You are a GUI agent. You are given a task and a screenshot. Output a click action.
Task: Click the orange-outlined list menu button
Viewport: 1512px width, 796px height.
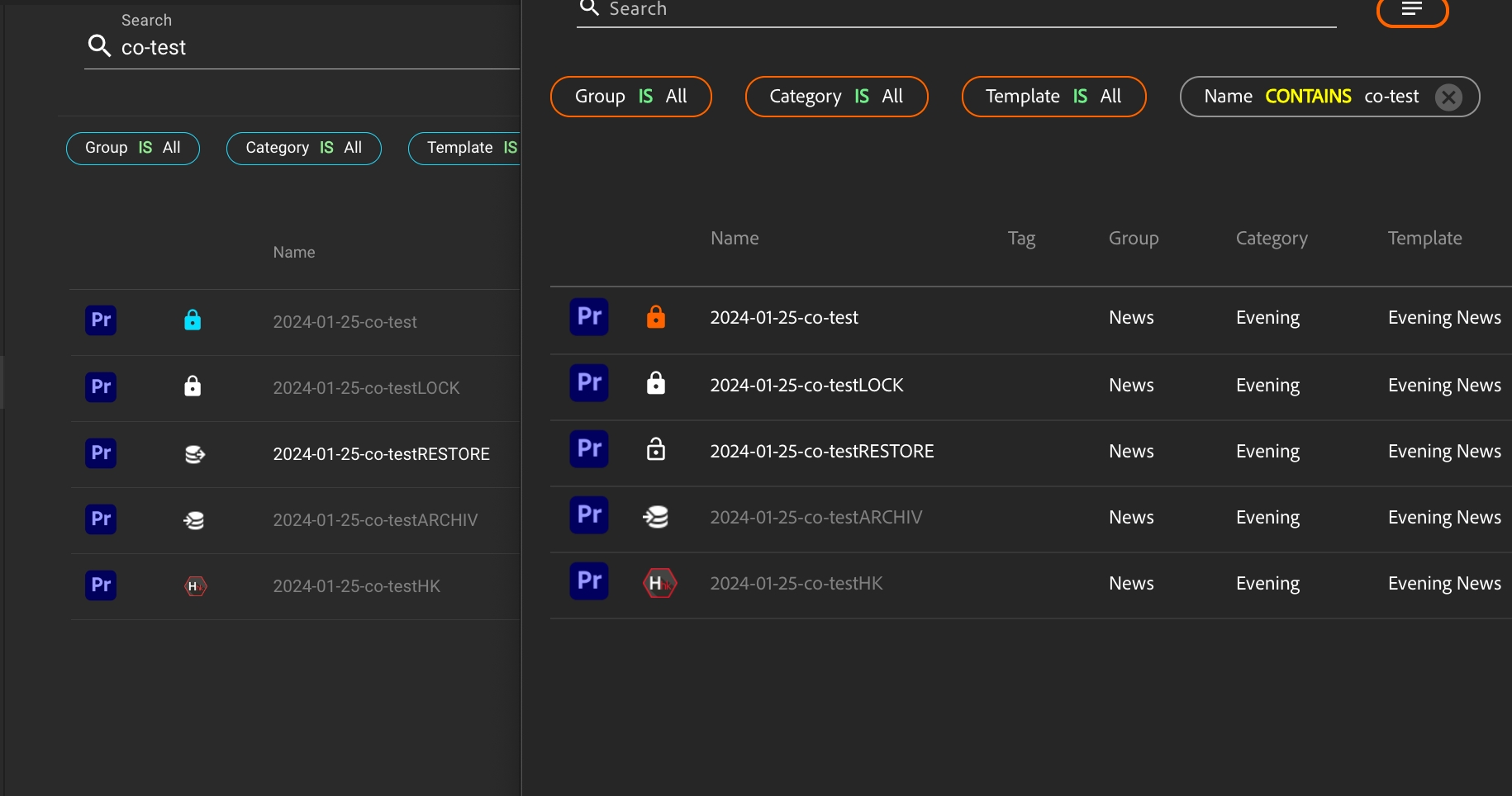pos(1412,10)
